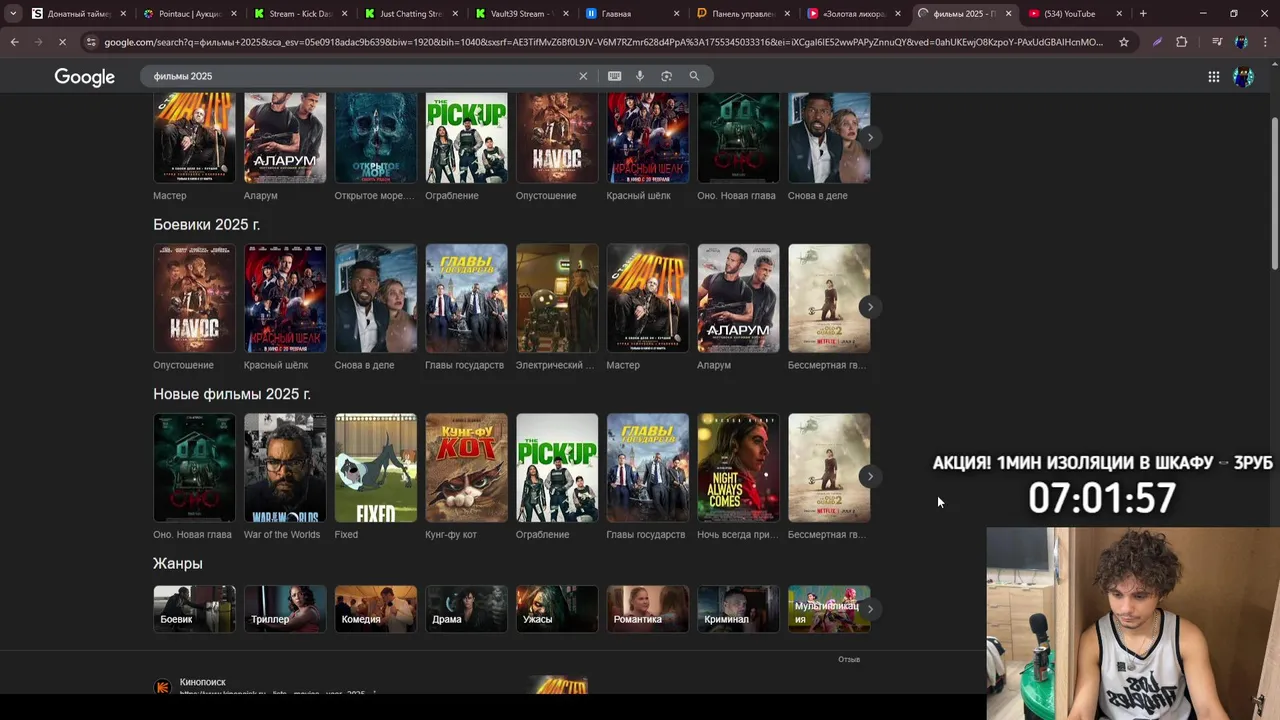Open the on-screen keyboard input tool
1280x720 pixels.
[x=614, y=76]
